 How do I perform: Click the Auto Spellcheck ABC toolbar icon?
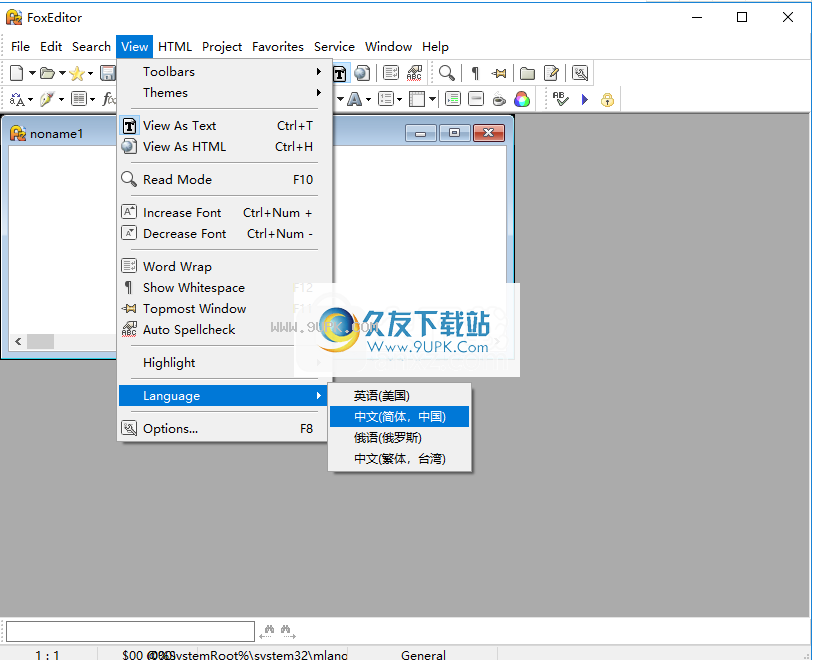pos(414,73)
